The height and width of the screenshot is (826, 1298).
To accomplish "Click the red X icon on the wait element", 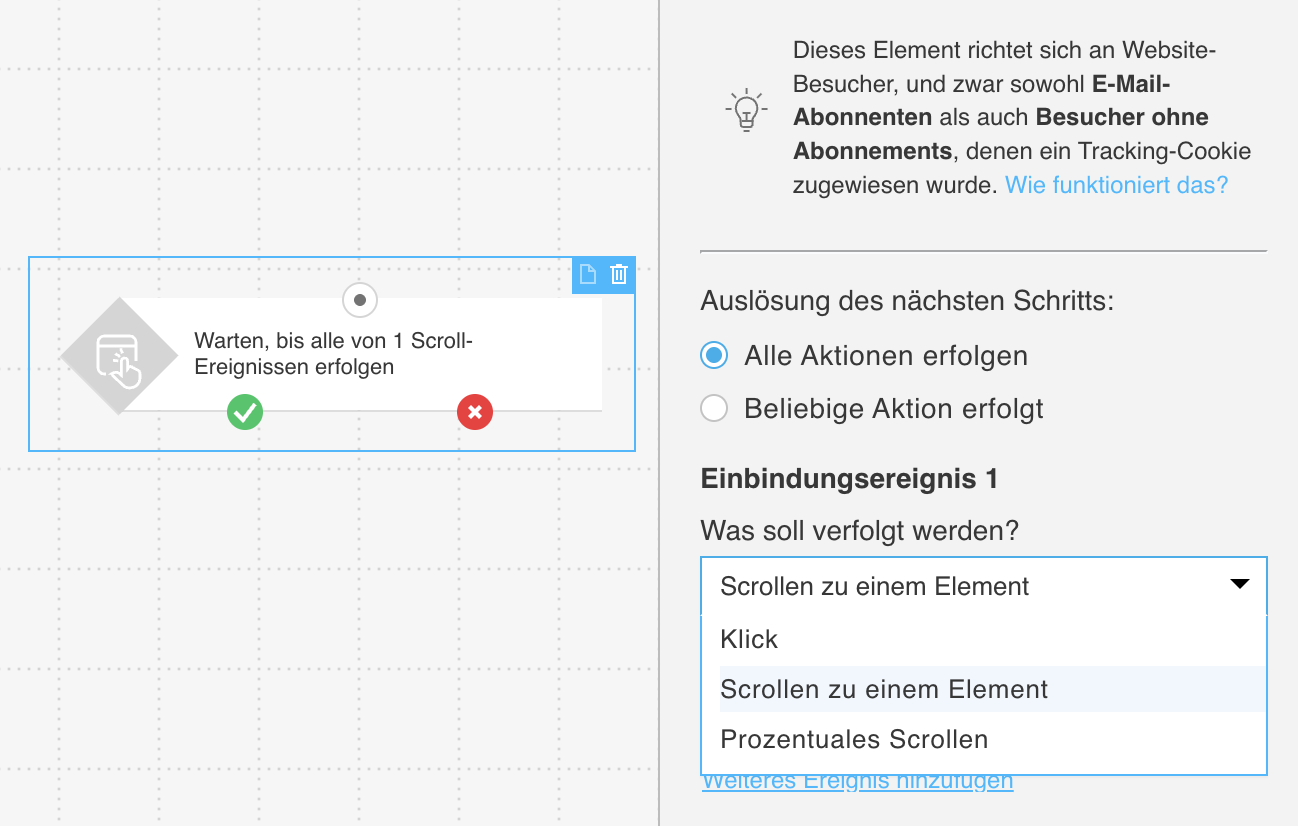I will tap(475, 412).
